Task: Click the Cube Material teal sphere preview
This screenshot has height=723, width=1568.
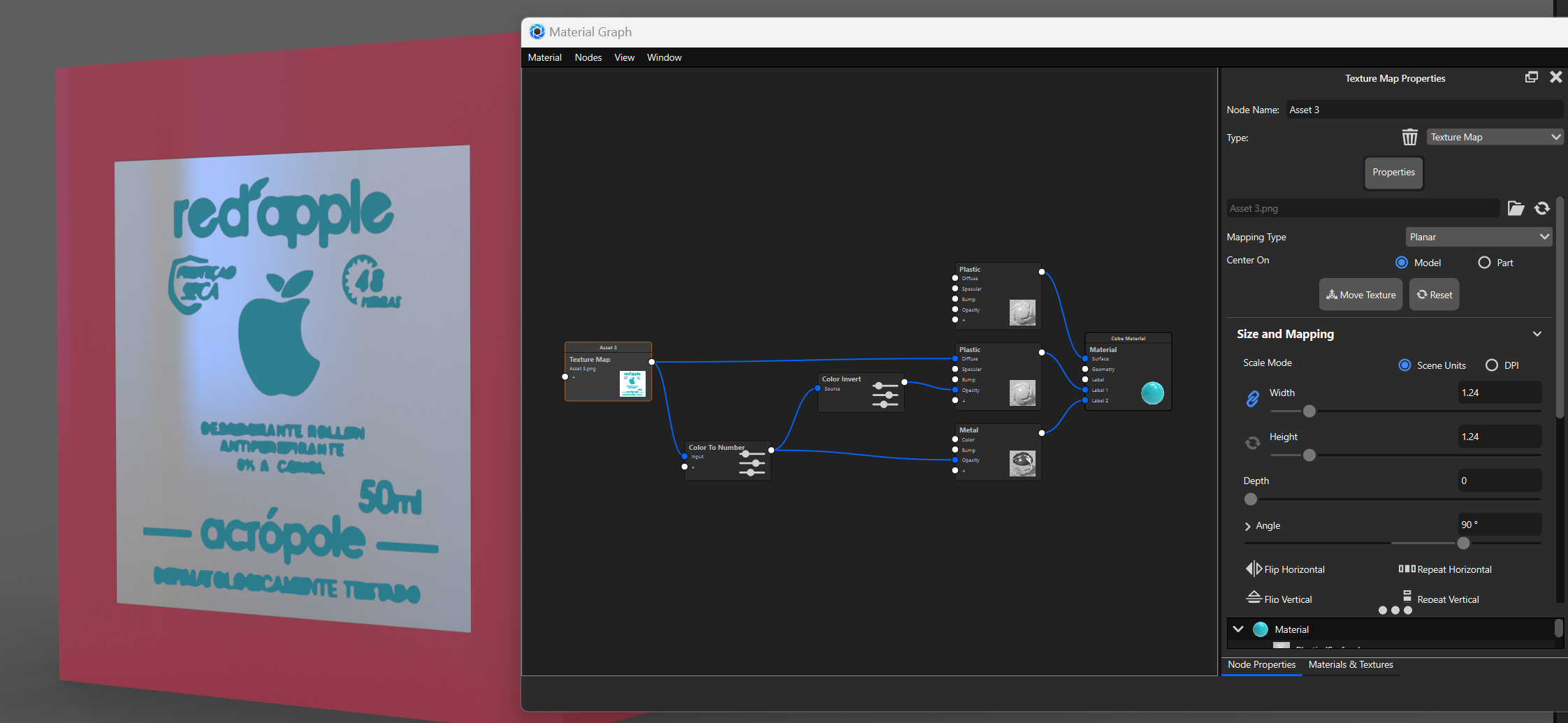Action: coord(1152,393)
